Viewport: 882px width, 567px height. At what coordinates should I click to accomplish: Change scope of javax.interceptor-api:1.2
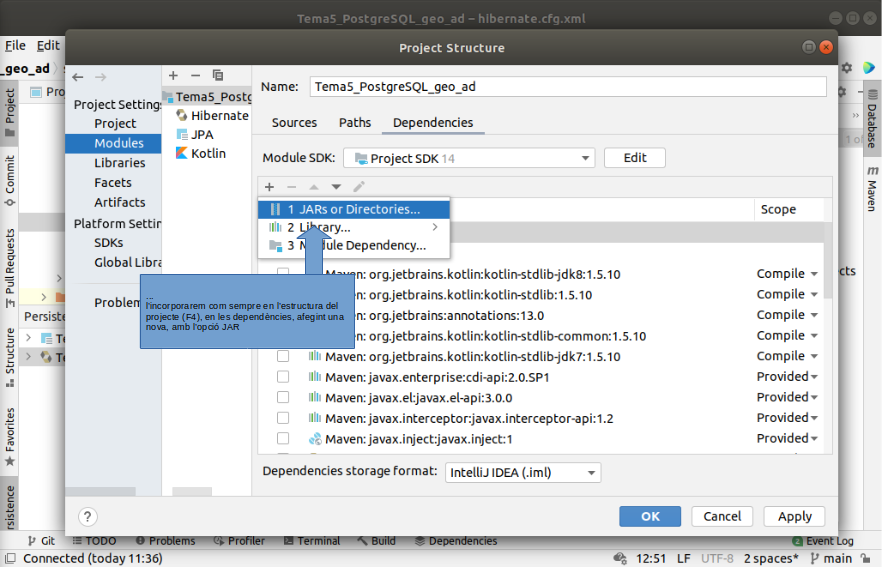coord(787,418)
